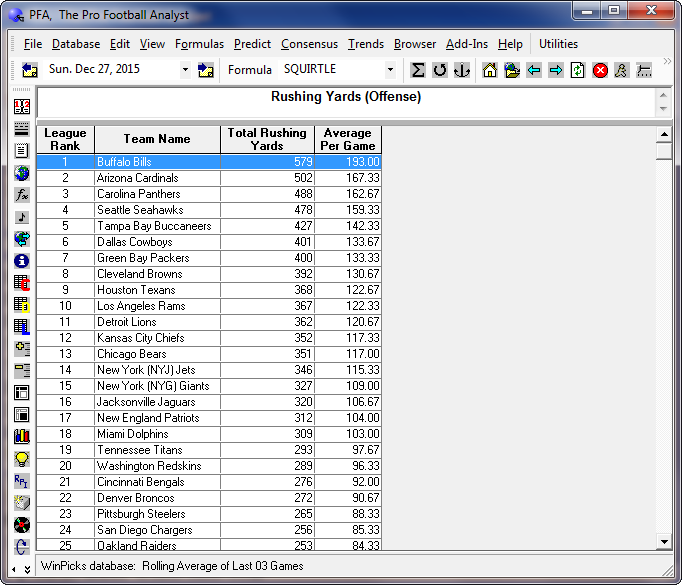Expand toolbar overflow chevron at top right
This screenshot has height=585, width=682.
click(667, 61)
